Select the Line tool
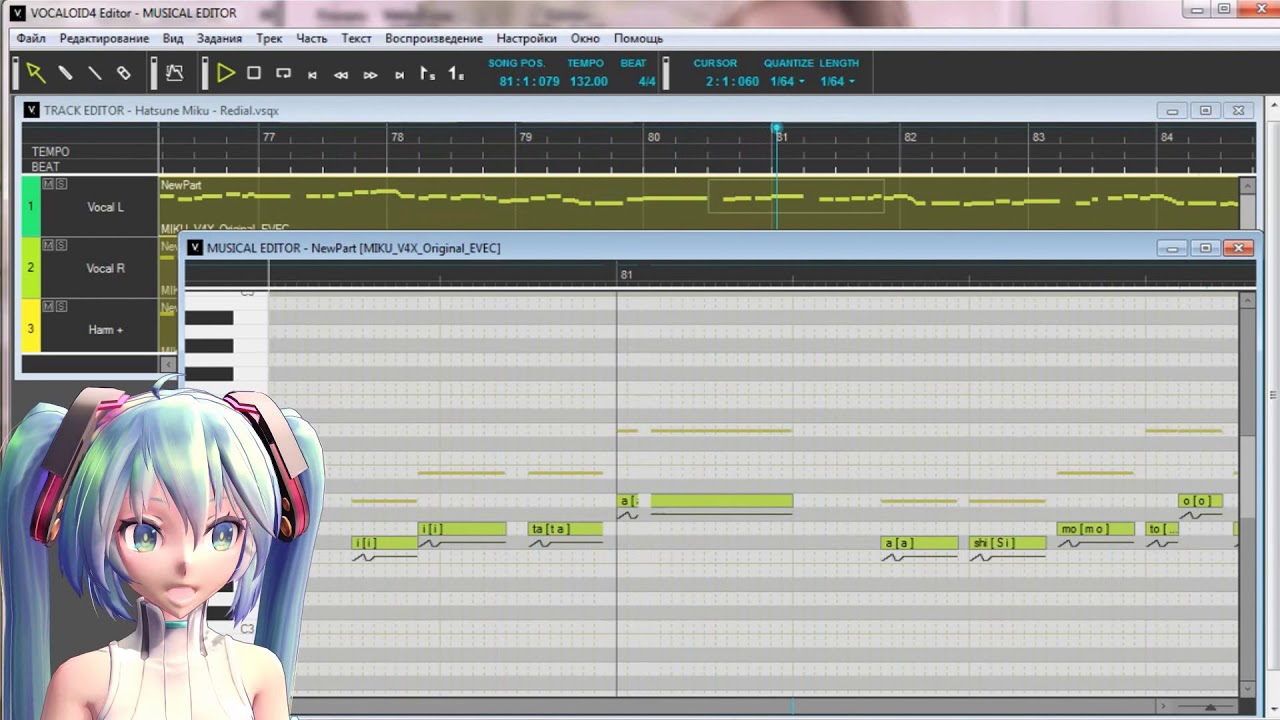The width and height of the screenshot is (1280, 720). 94,73
